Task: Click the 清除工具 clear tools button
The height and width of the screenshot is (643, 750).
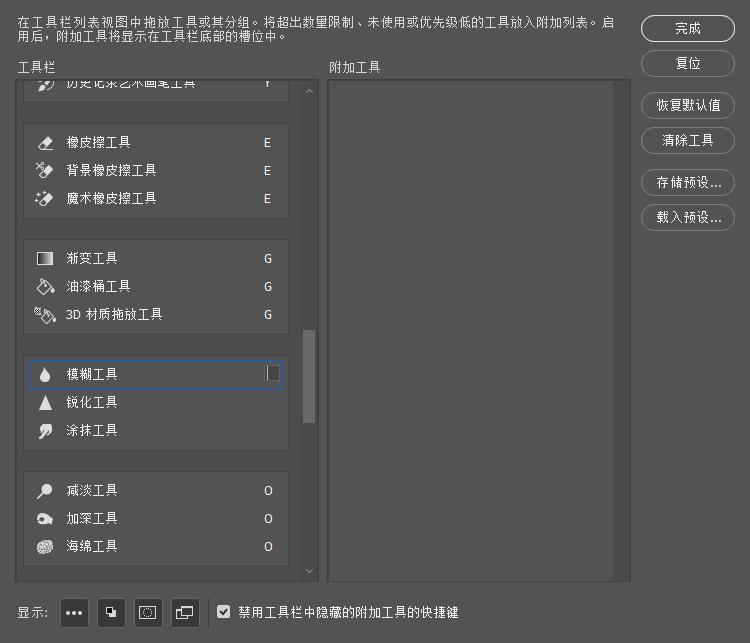Action: click(687, 140)
